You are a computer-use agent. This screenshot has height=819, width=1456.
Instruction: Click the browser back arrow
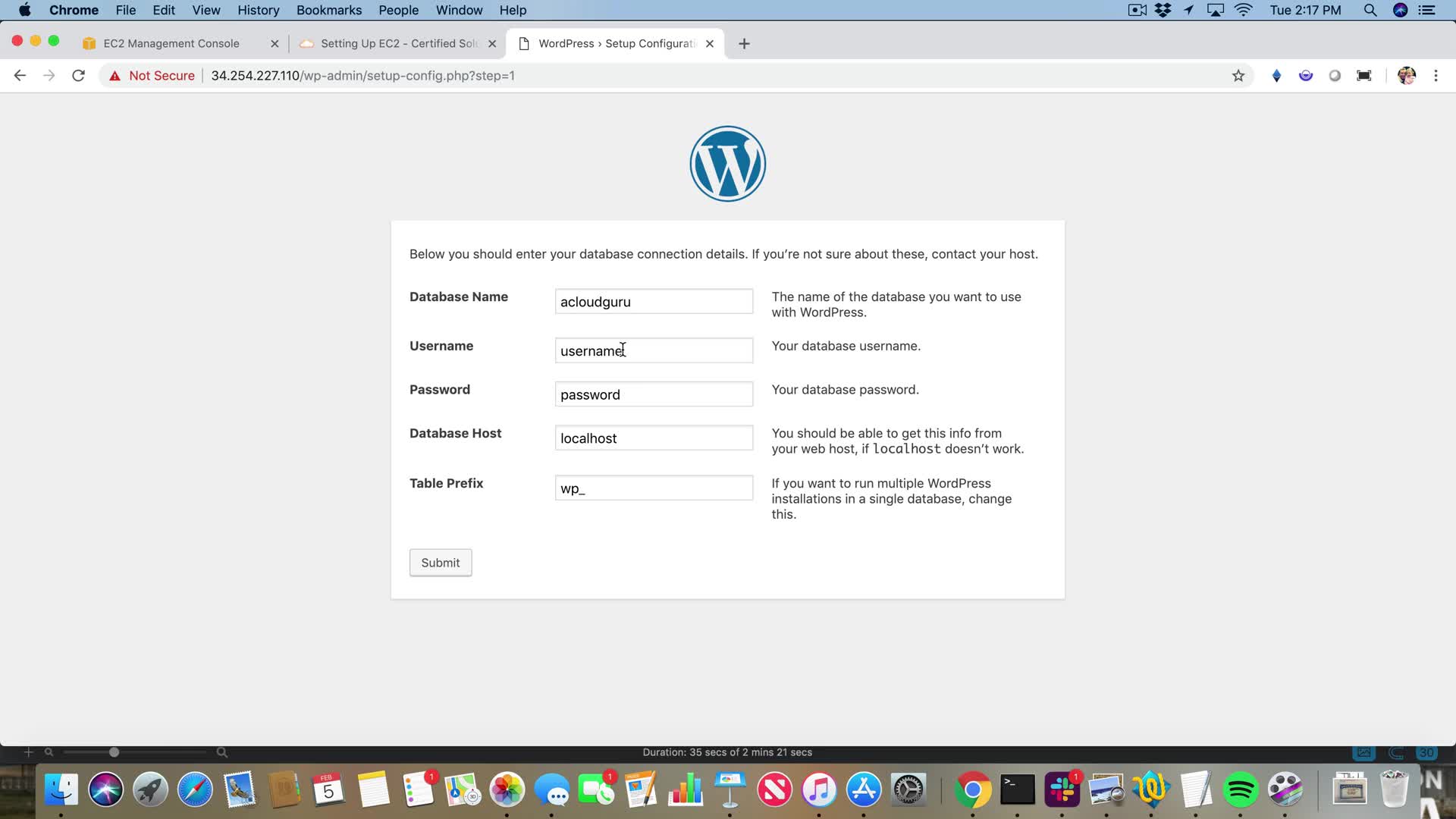click(20, 76)
